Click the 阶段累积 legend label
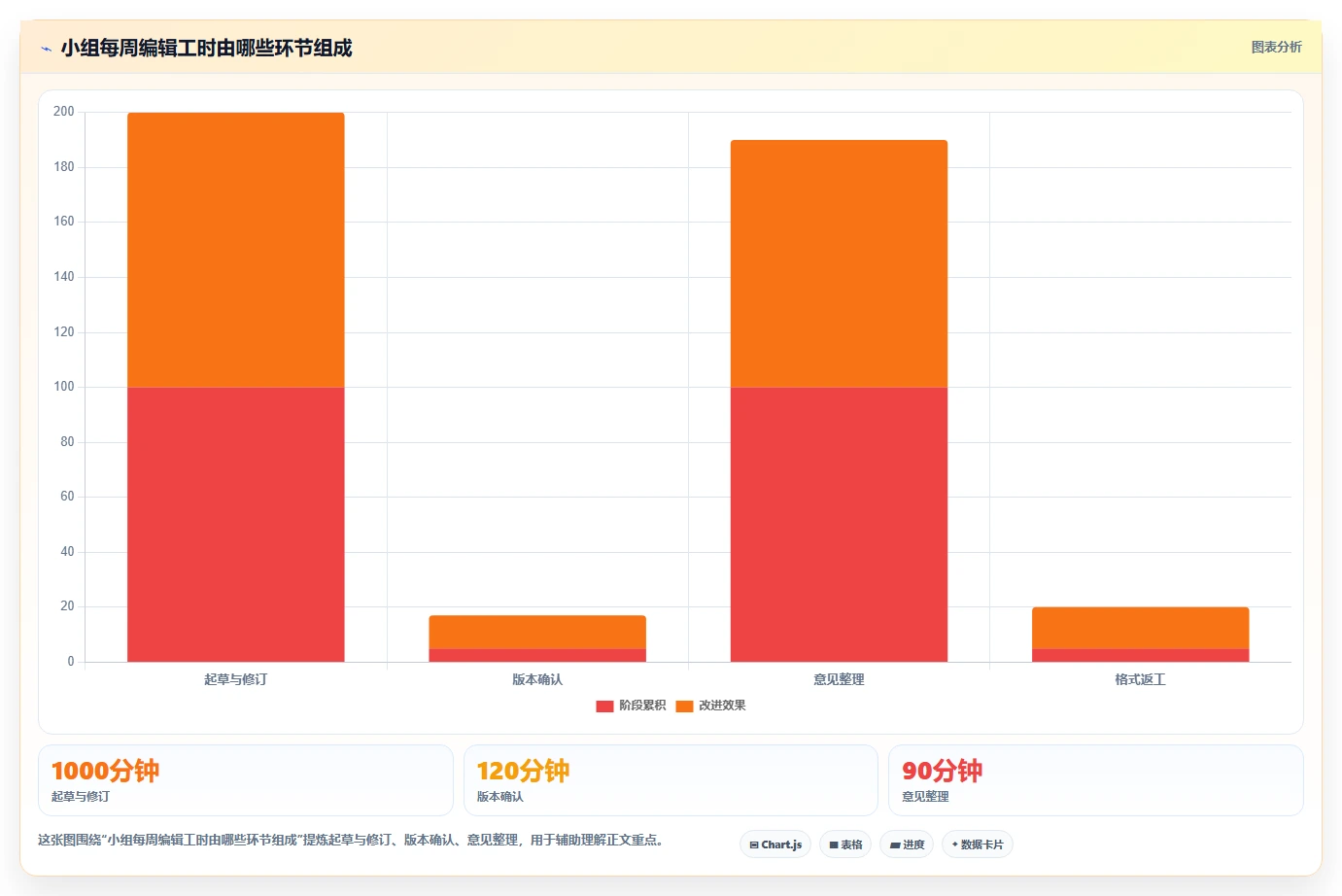 [x=642, y=706]
